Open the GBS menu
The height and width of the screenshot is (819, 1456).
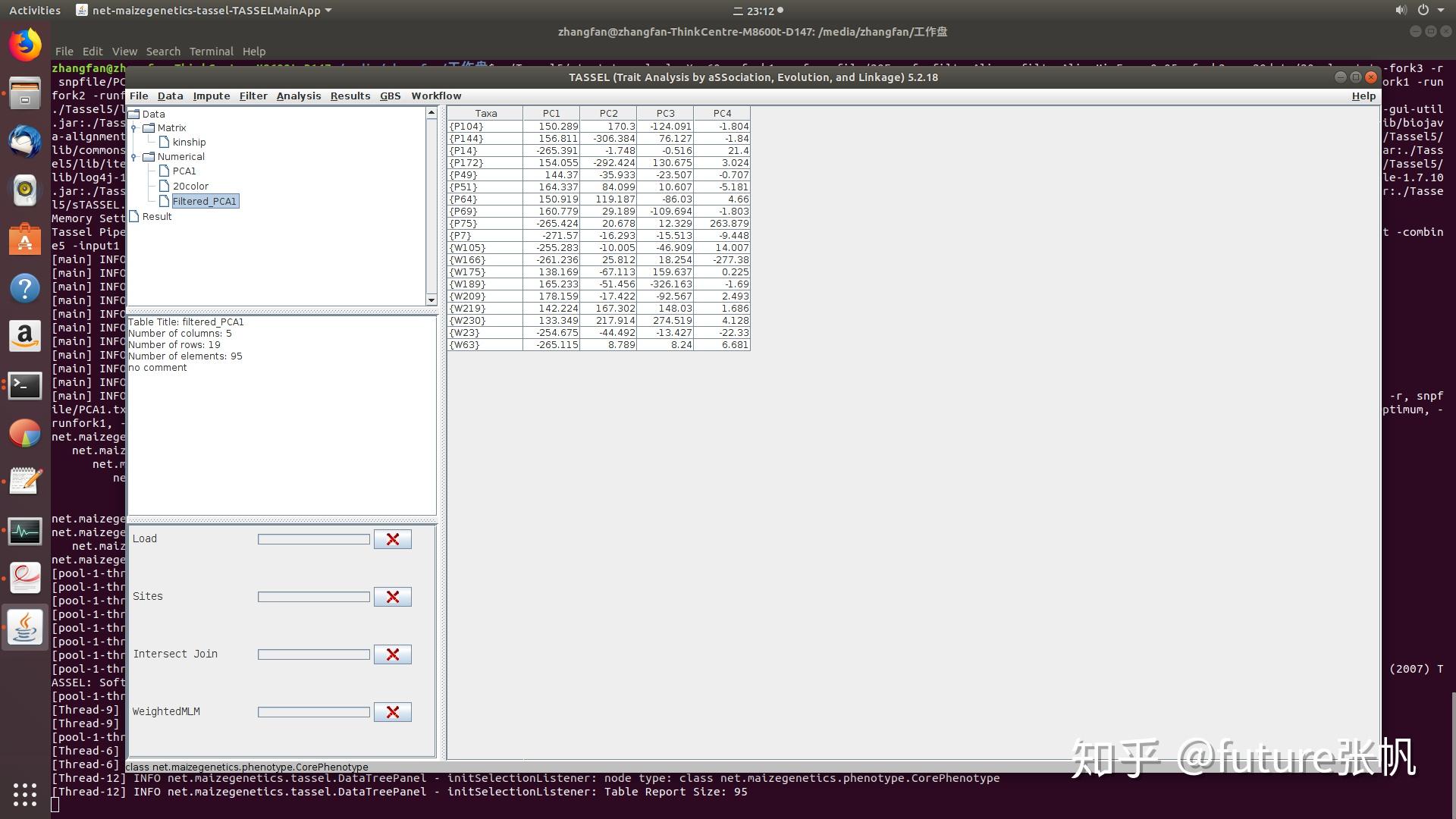(x=390, y=96)
